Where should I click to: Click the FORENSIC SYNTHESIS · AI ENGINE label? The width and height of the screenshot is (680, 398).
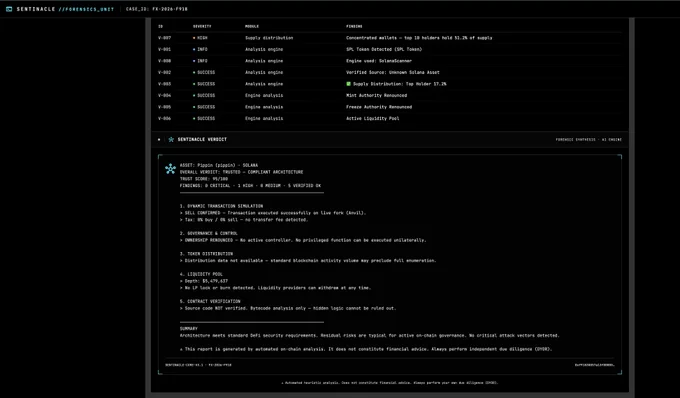(x=588, y=140)
